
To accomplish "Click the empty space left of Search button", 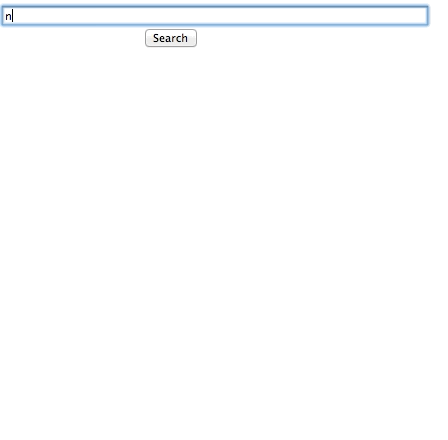I will pos(72,38).
